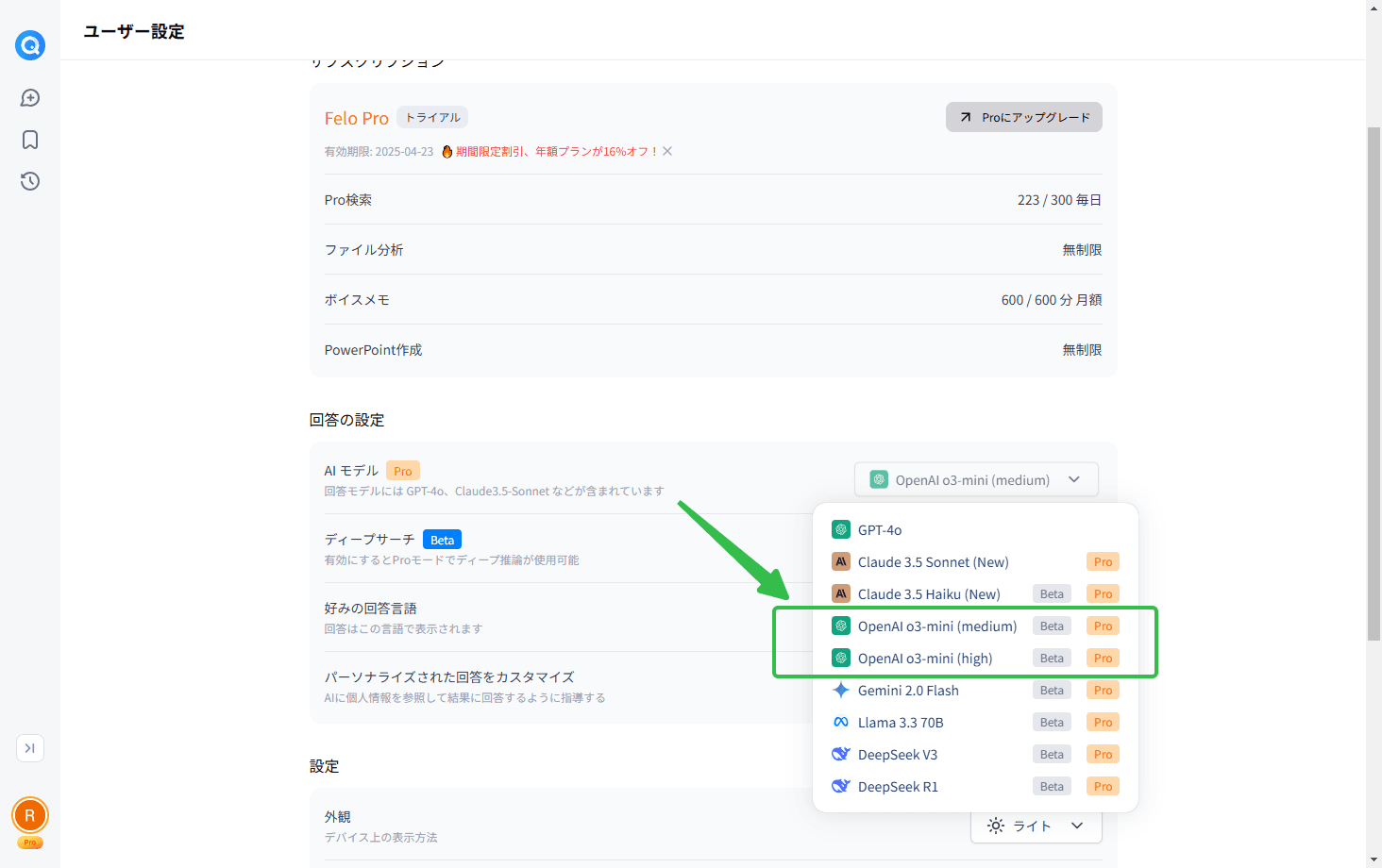Pick DeepSeek R1 model
The image size is (1382, 868).
pyautogui.click(x=975, y=787)
